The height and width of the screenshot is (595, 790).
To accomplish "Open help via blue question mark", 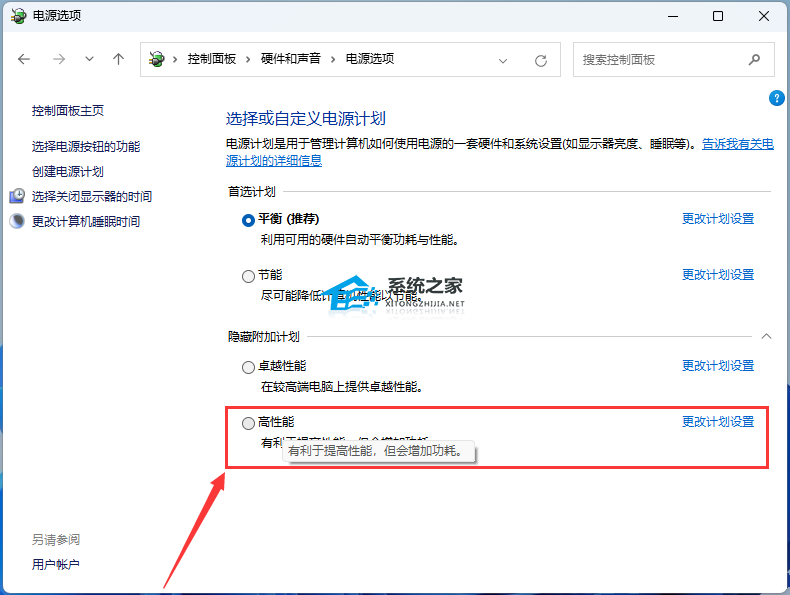I will point(776,98).
